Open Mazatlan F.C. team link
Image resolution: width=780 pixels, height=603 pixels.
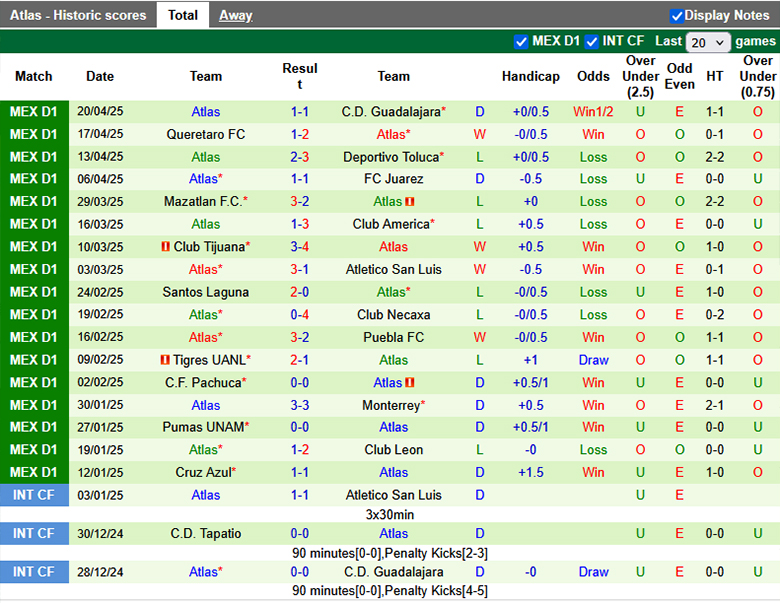pos(203,201)
